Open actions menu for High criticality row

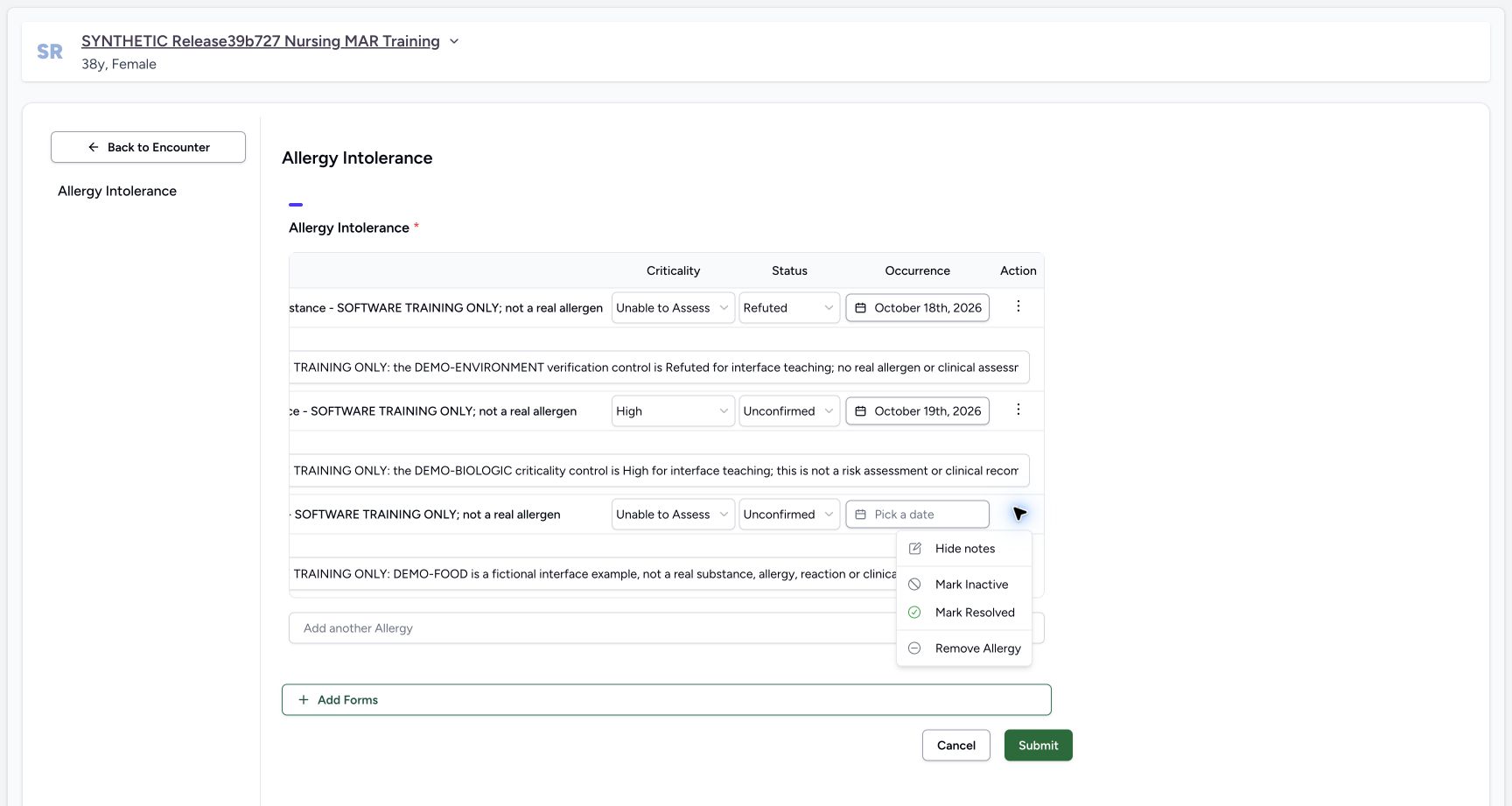(x=1018, y=410)
